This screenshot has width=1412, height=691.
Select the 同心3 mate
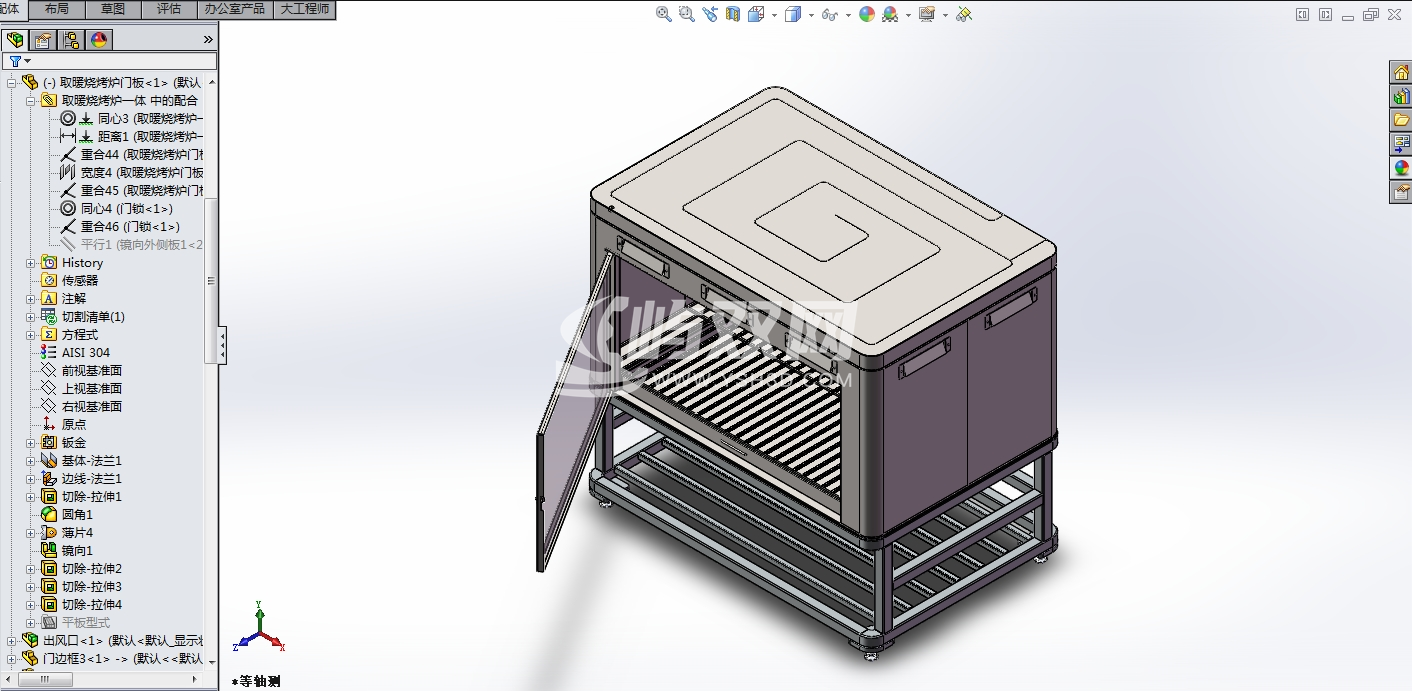click(131, 119)
